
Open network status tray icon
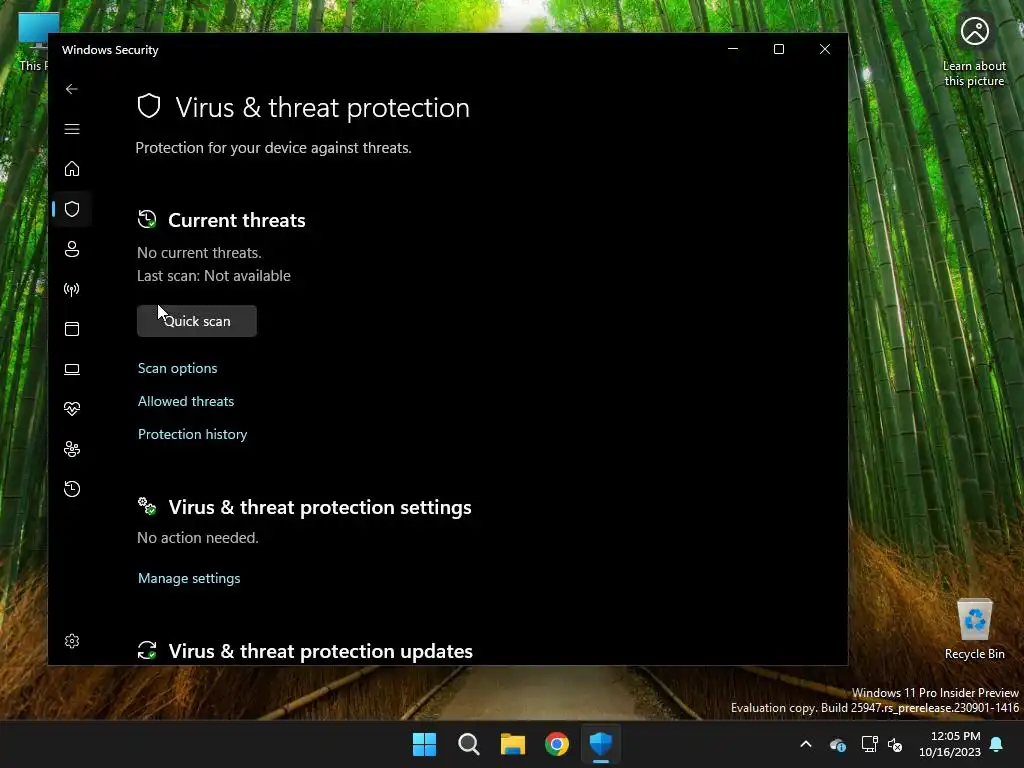click(x=869, y=744)
